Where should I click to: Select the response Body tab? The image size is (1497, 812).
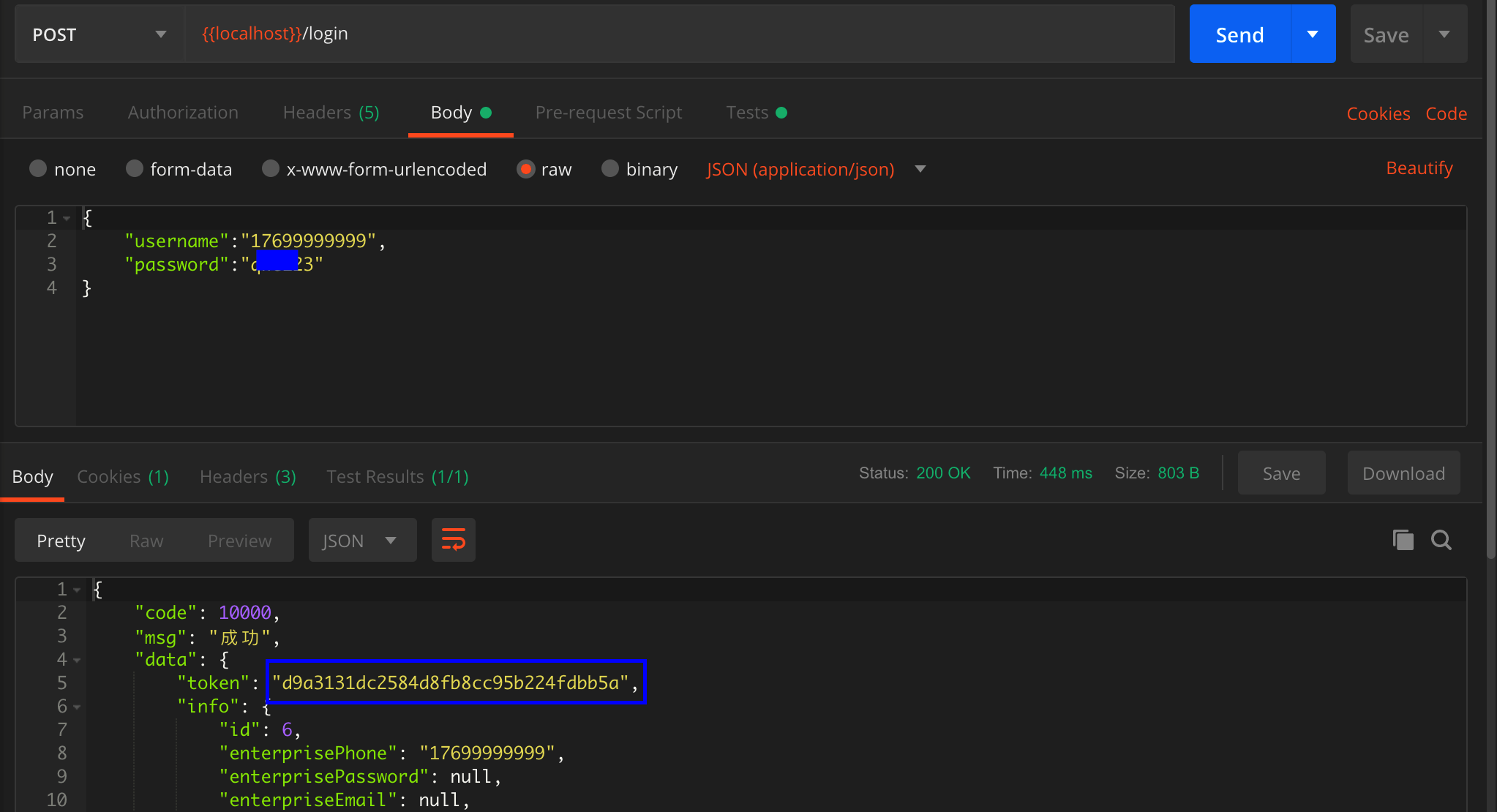[x=32, y=476]
